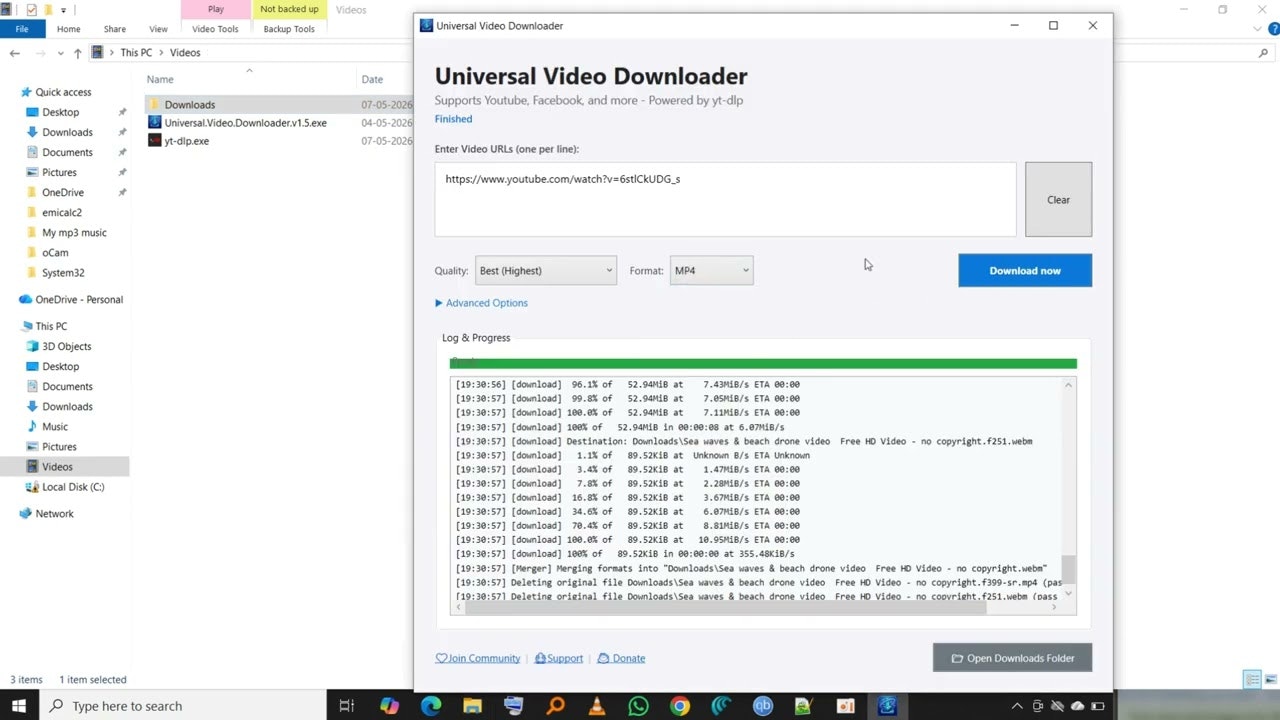Viewport: 1280px width, 720px height.
Task: Click the OneDrive cloud tray icon
Action: (x=1077, y=706)
